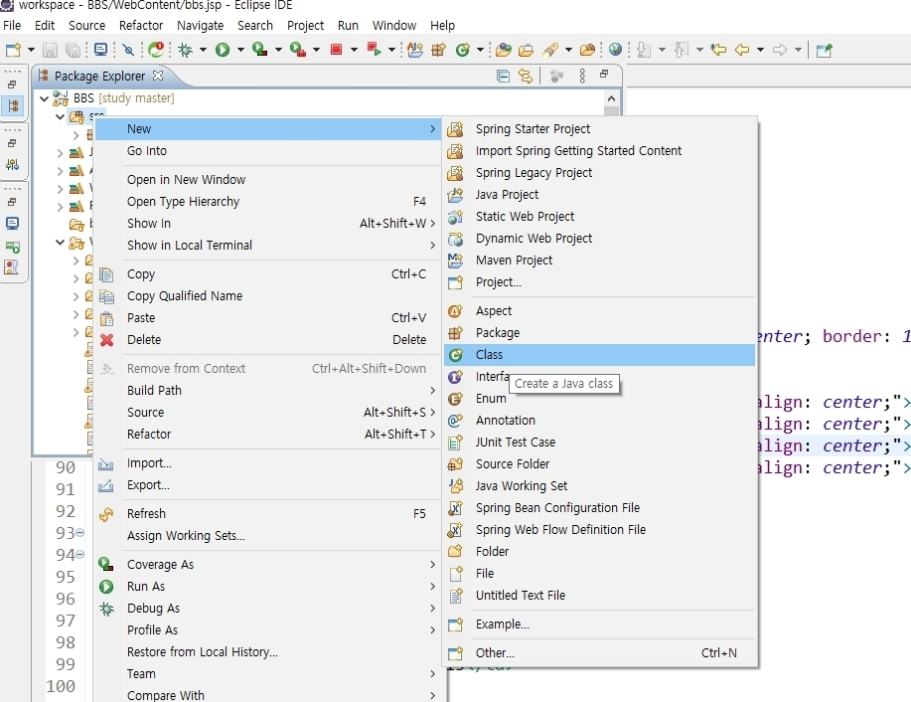
Task: Open dropdown arrow next to Run icon
Action: click(241, 50)
